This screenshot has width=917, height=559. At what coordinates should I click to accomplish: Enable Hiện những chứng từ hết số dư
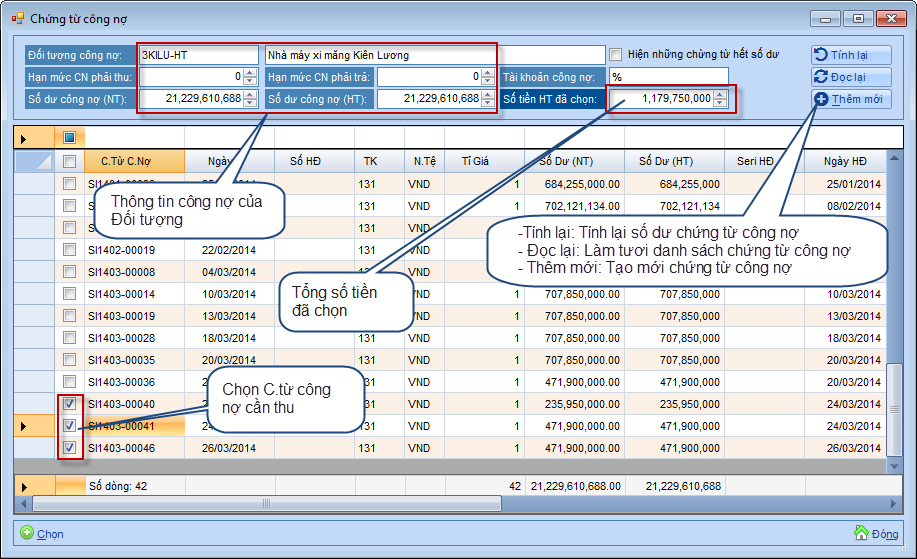click(616, 55)
